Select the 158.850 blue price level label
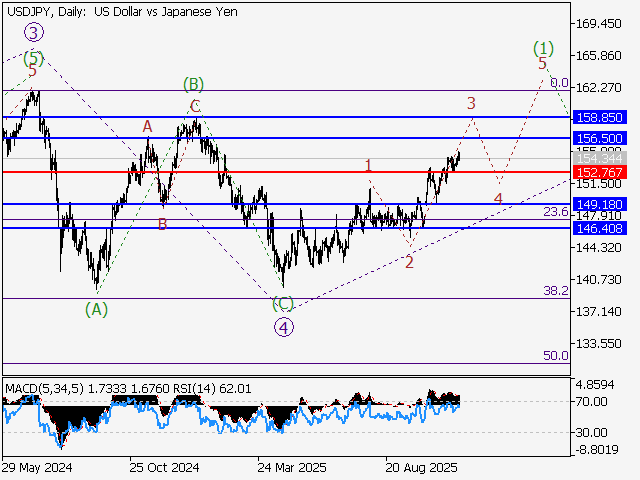This screenshot has width=640, height=480. [x=600, y=117]
